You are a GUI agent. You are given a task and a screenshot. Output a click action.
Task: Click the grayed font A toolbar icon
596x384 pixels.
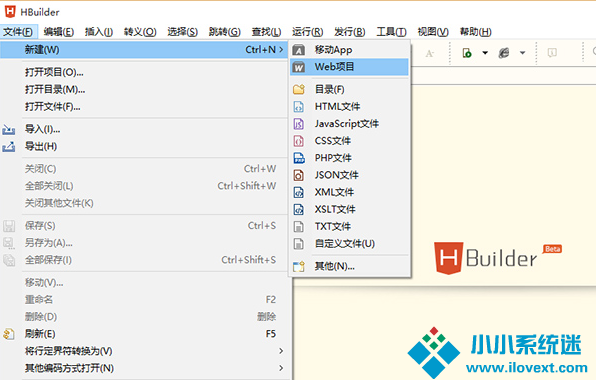tap(430, 53)
